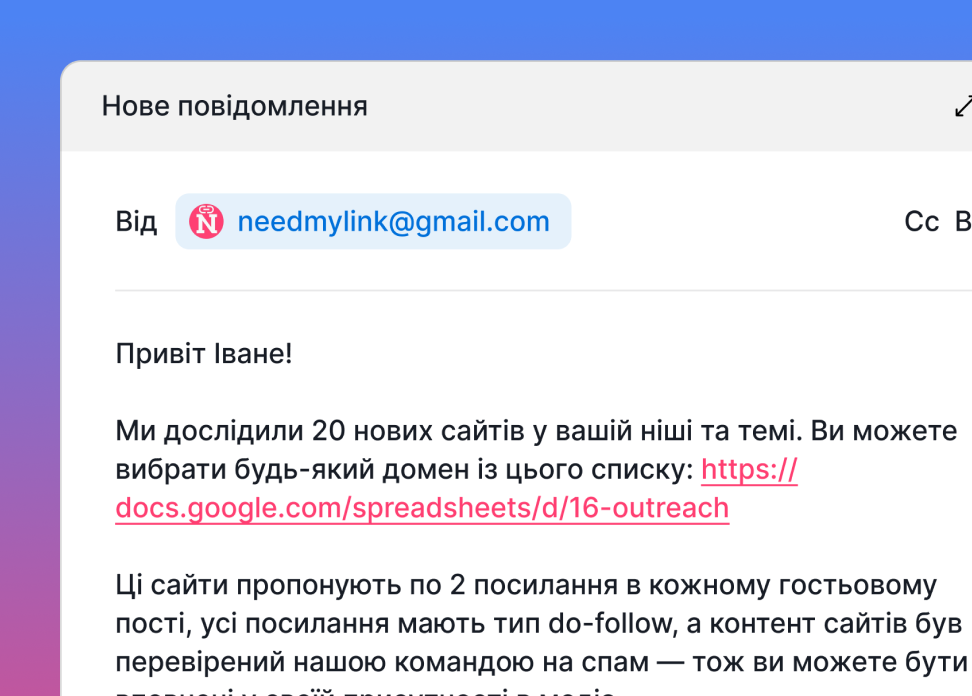Click the empty line below the greeting
972x696 pixels.
point(400,392)
